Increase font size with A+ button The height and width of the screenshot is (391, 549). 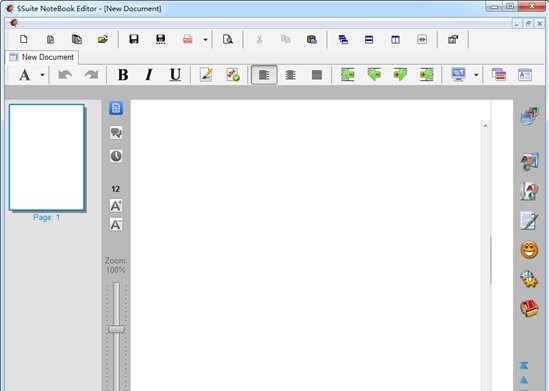116,205
